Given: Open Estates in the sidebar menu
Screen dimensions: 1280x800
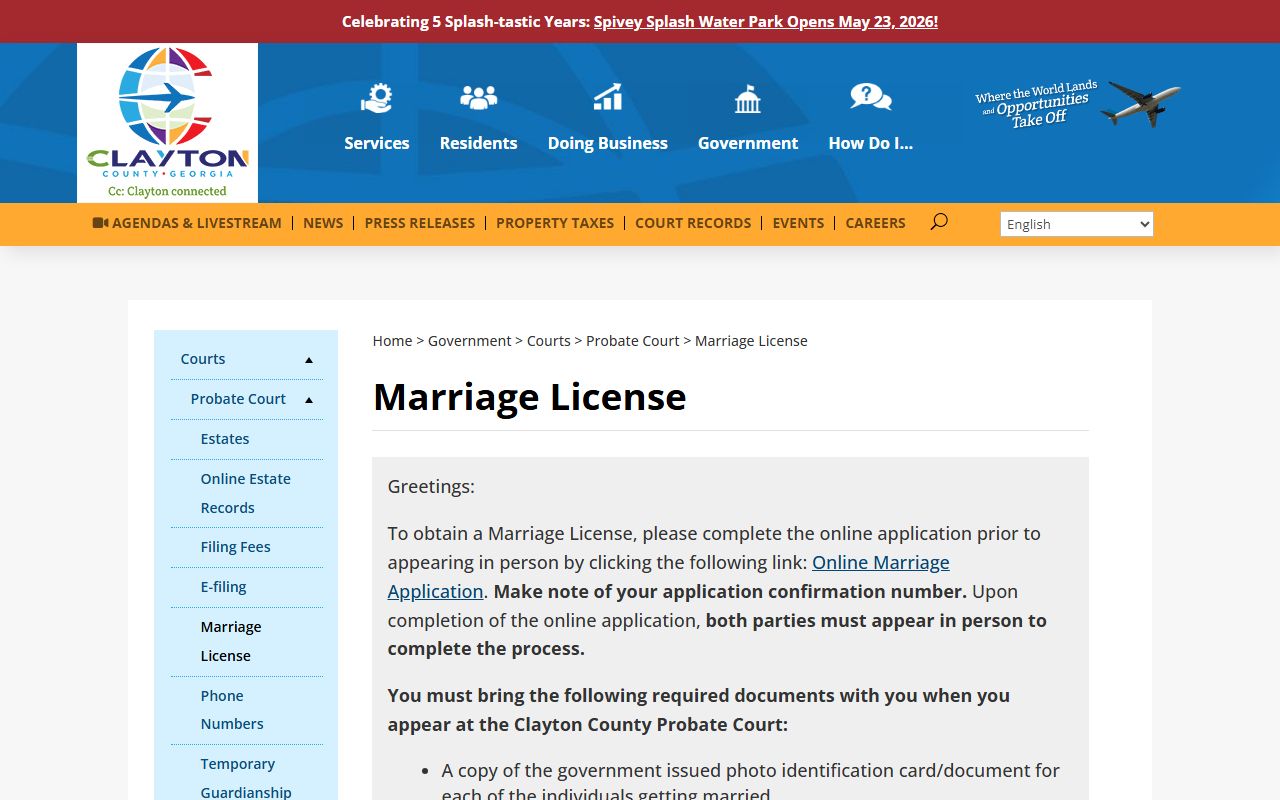Looking at the screenshot, I should pos(225,439).
